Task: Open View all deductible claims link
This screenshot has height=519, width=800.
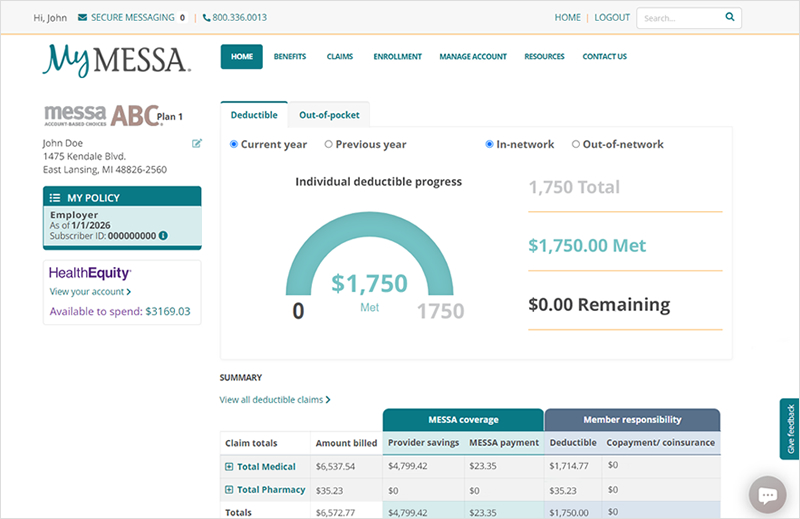Action: tap(275, 400)
